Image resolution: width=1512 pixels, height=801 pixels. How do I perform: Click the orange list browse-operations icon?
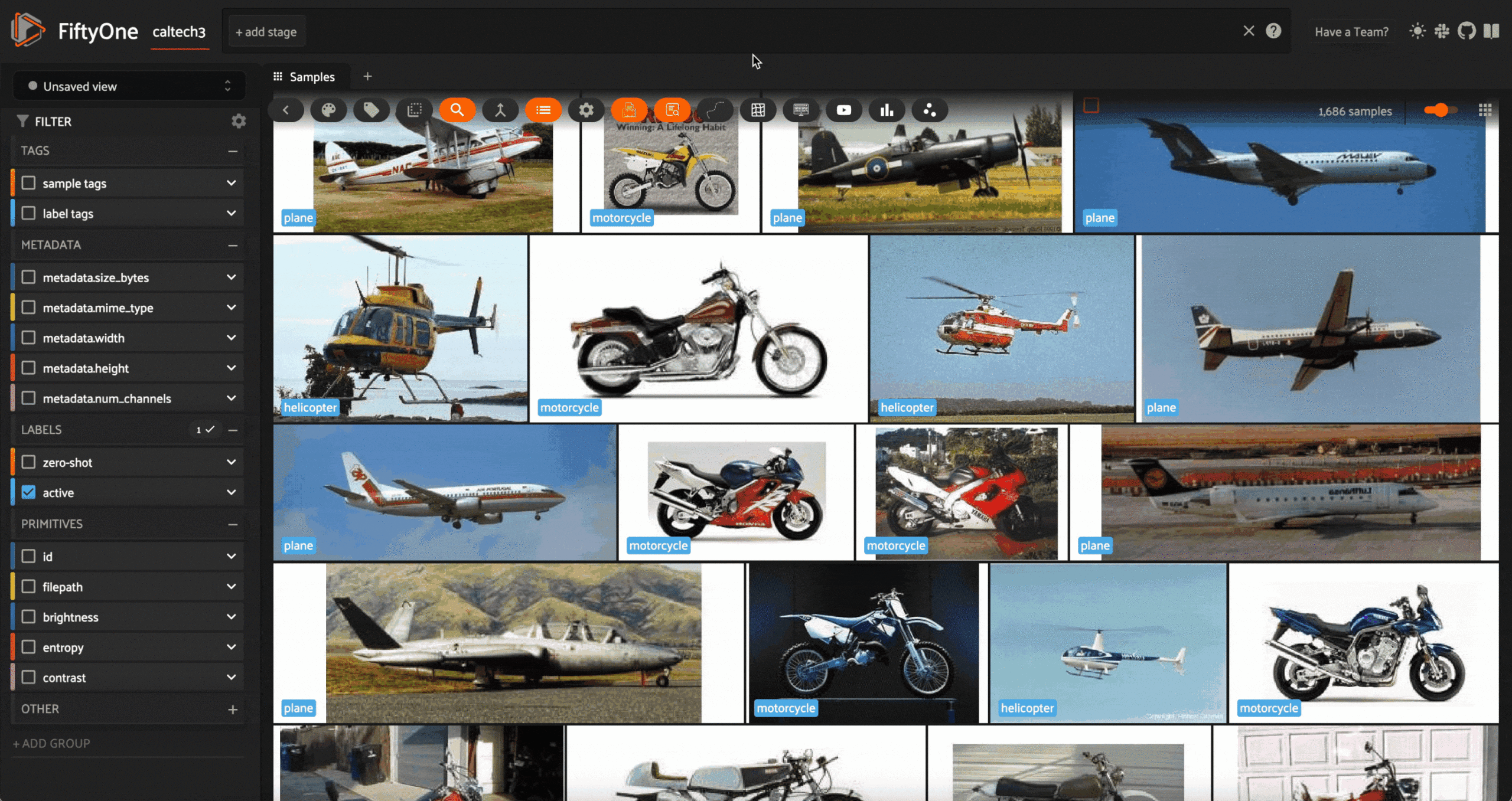543,110
